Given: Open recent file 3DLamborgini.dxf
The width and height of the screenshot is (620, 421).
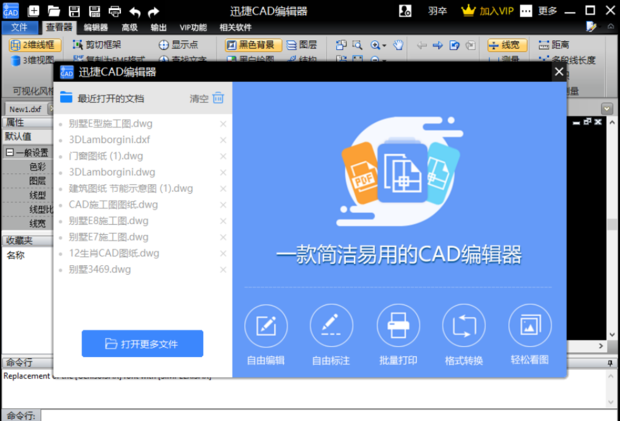Looking at the screenshot, I should pos(109,140).
